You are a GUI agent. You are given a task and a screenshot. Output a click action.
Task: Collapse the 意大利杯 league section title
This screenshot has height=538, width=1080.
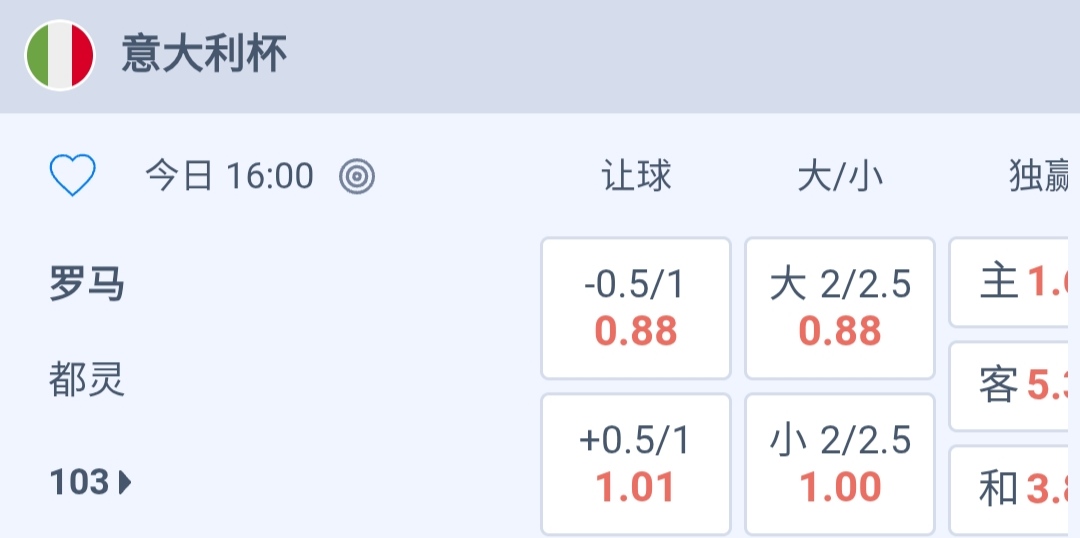coord(204,54)
